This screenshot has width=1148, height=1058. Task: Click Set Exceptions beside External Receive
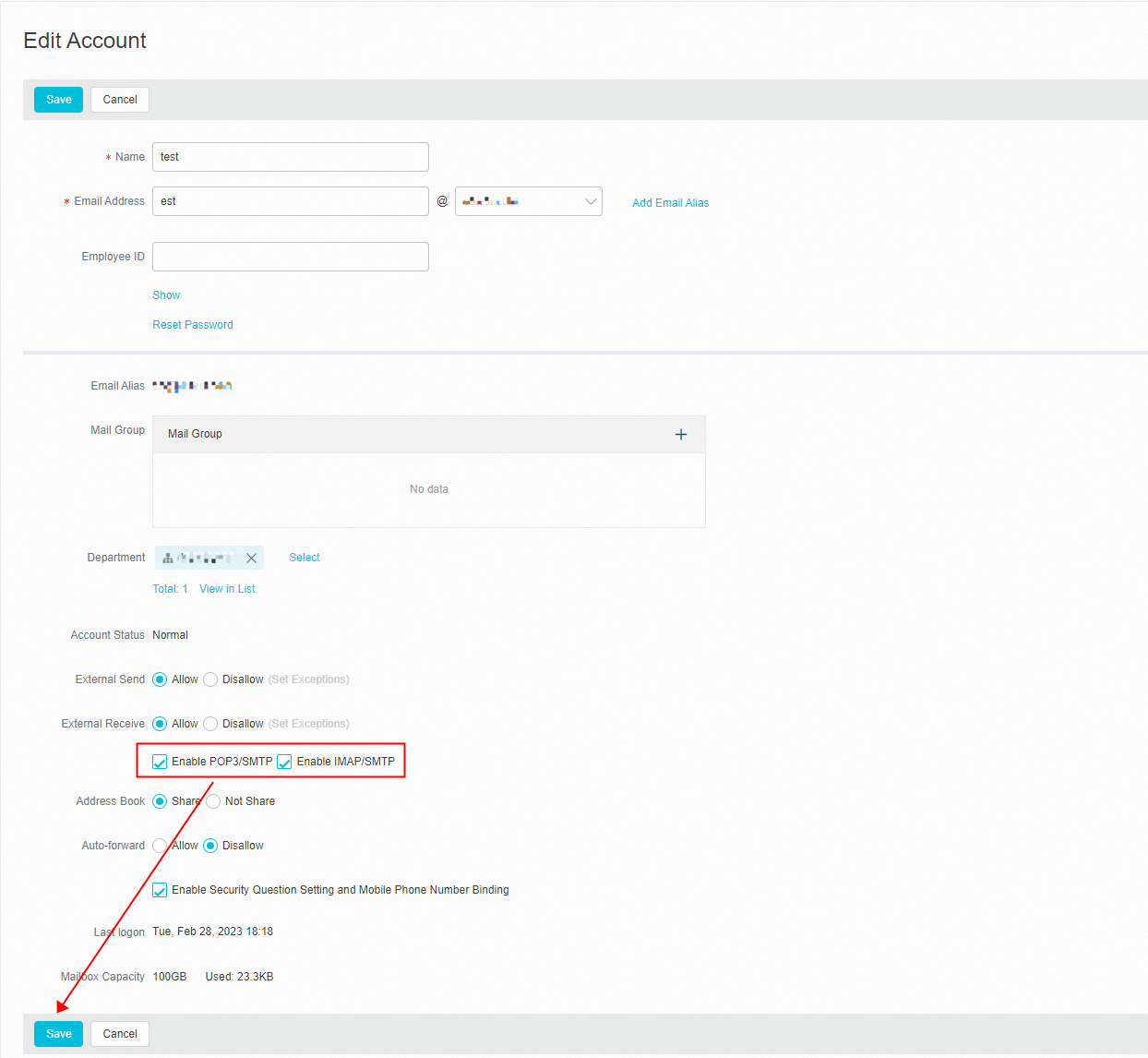pos(308,724)
